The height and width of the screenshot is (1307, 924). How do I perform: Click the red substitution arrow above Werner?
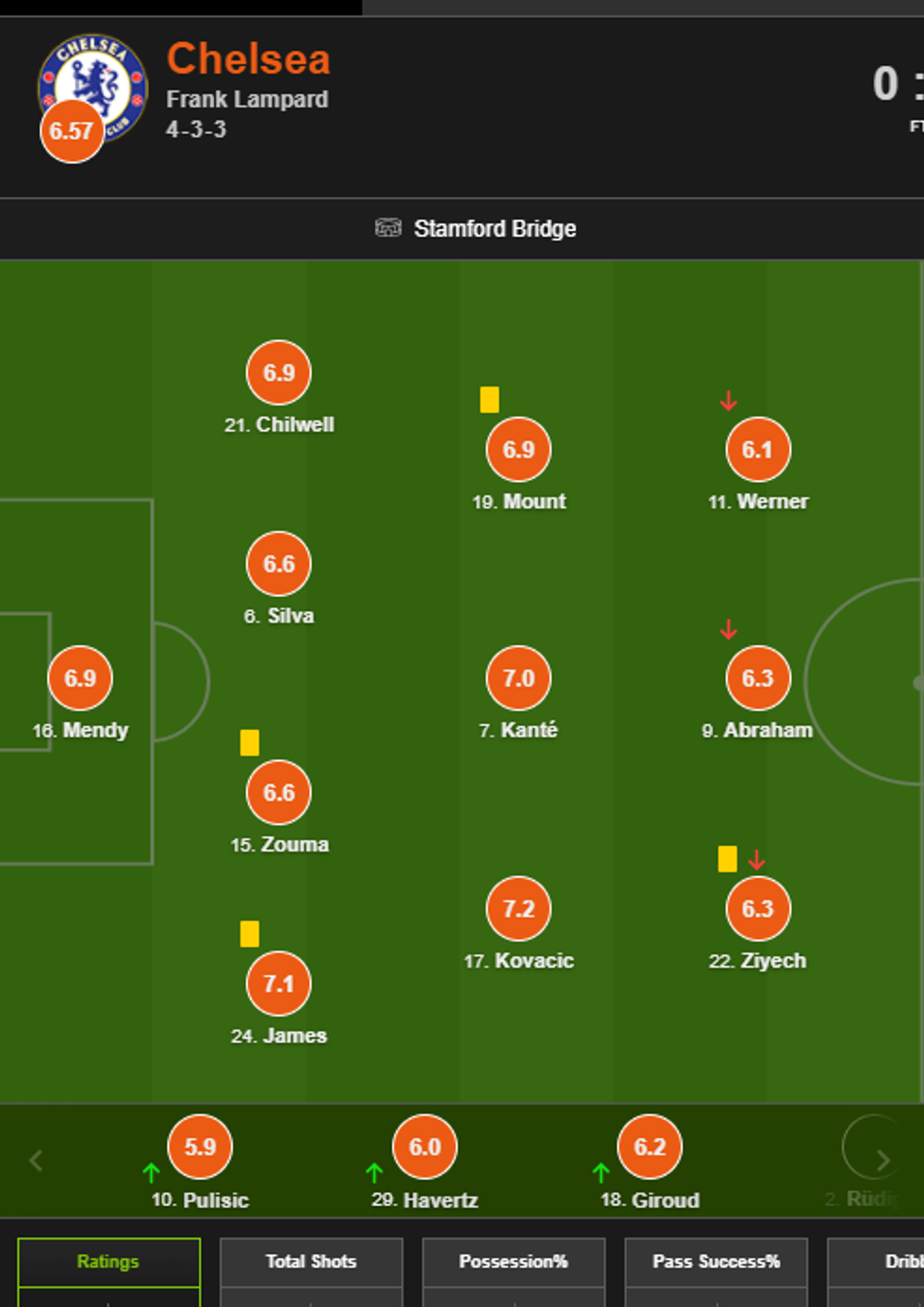[x=728, y=402]
